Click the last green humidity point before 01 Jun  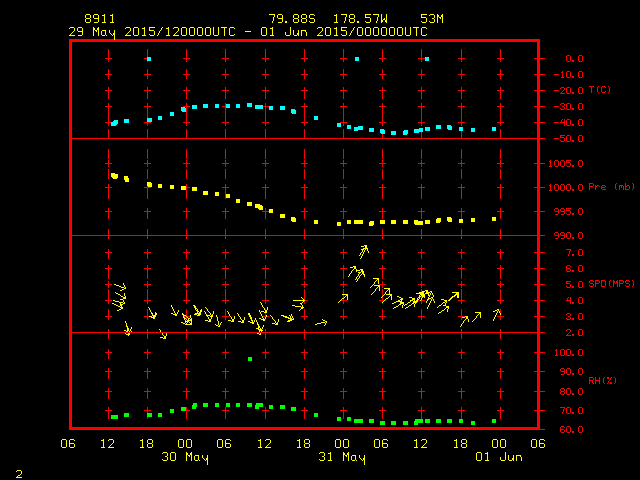click(494, 421)
